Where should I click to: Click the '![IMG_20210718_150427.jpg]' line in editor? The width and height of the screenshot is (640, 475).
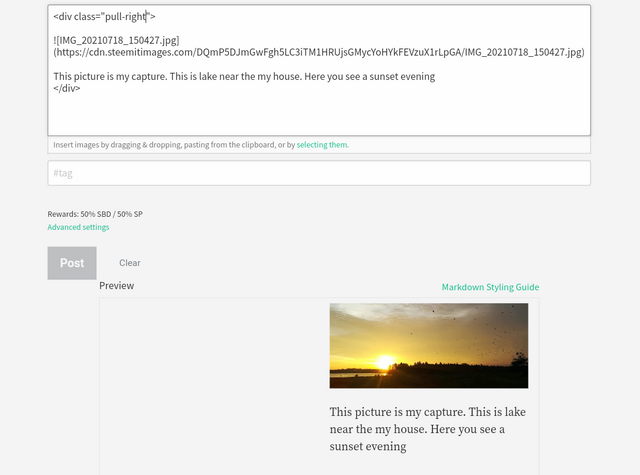[116, 40]
